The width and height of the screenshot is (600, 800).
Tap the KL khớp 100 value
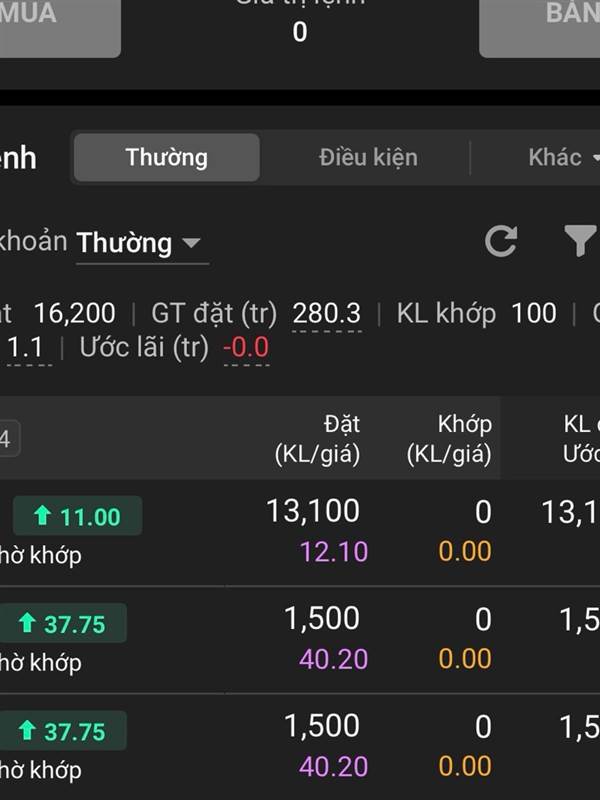533,313
